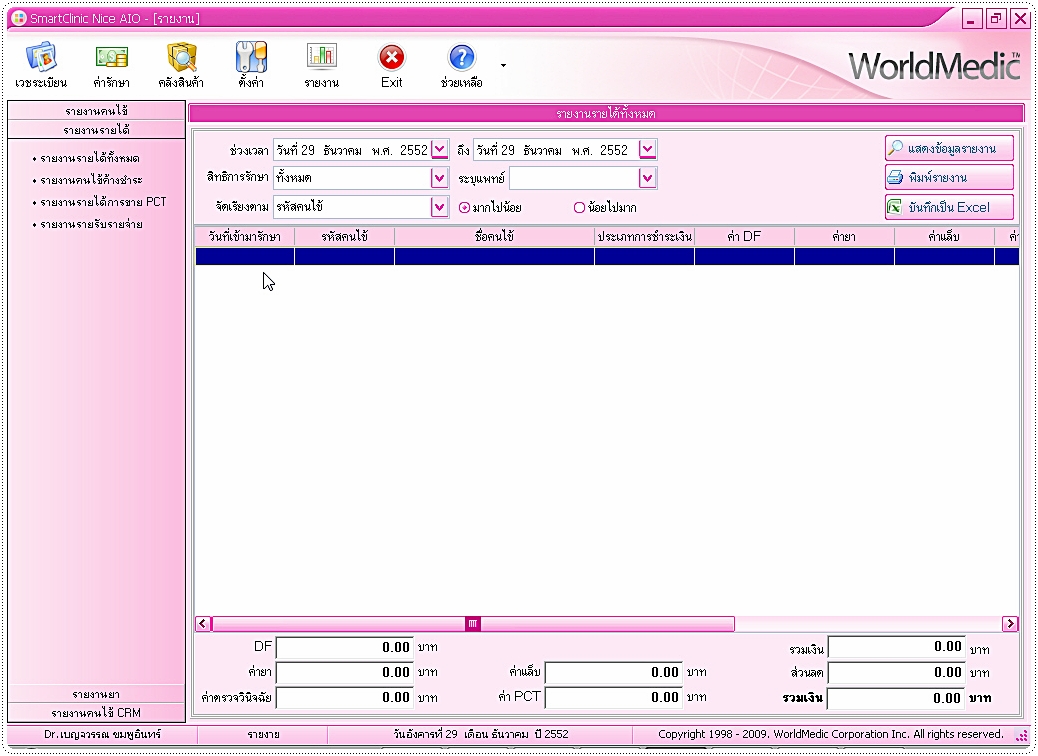Viewport: 1038px width, 756px height.
Task: Close the SmartClinic window
Action: pos(1020,19)
